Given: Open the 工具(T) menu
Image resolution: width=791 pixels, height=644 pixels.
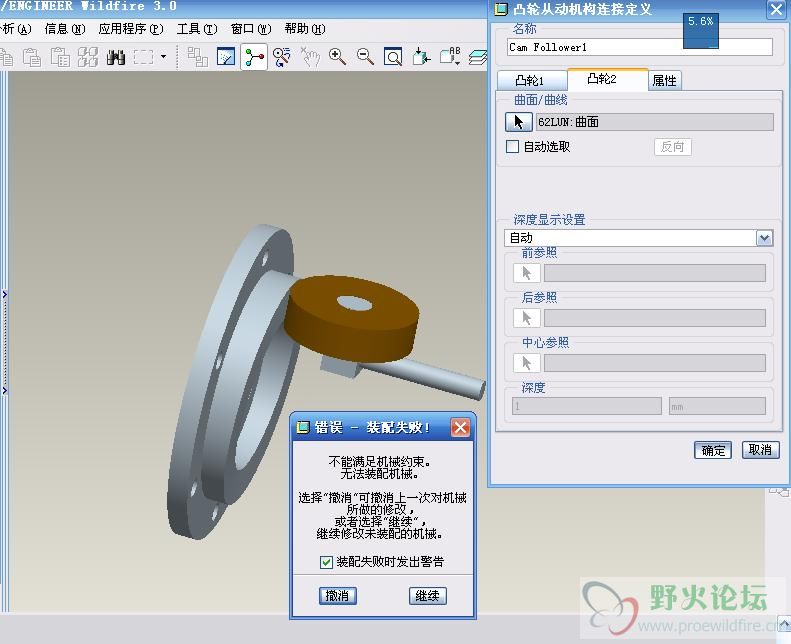Looking at the screenshot, I should click(197, 29).
